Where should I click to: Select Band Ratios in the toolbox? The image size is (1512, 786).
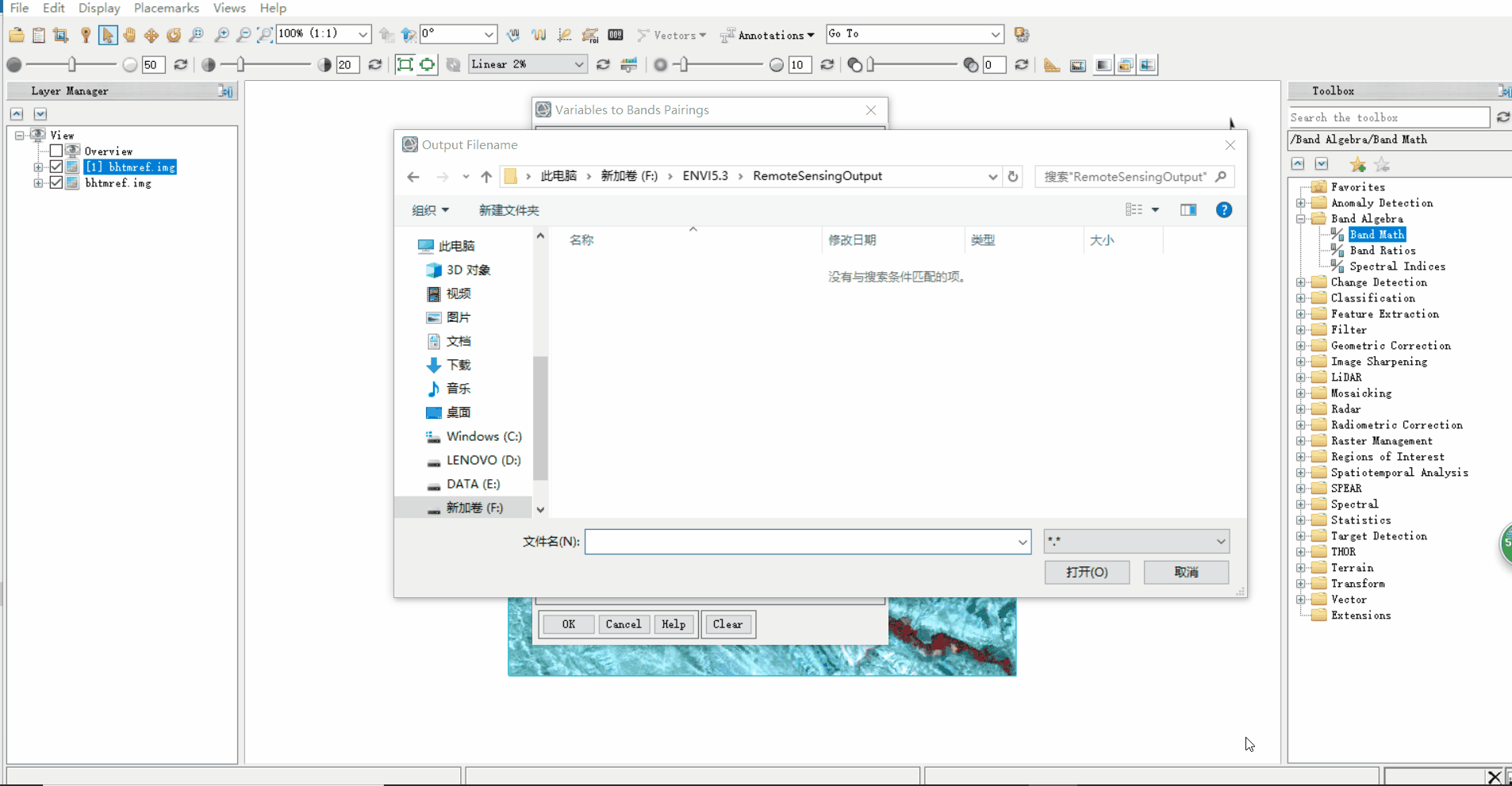[x=1383, y=251]
